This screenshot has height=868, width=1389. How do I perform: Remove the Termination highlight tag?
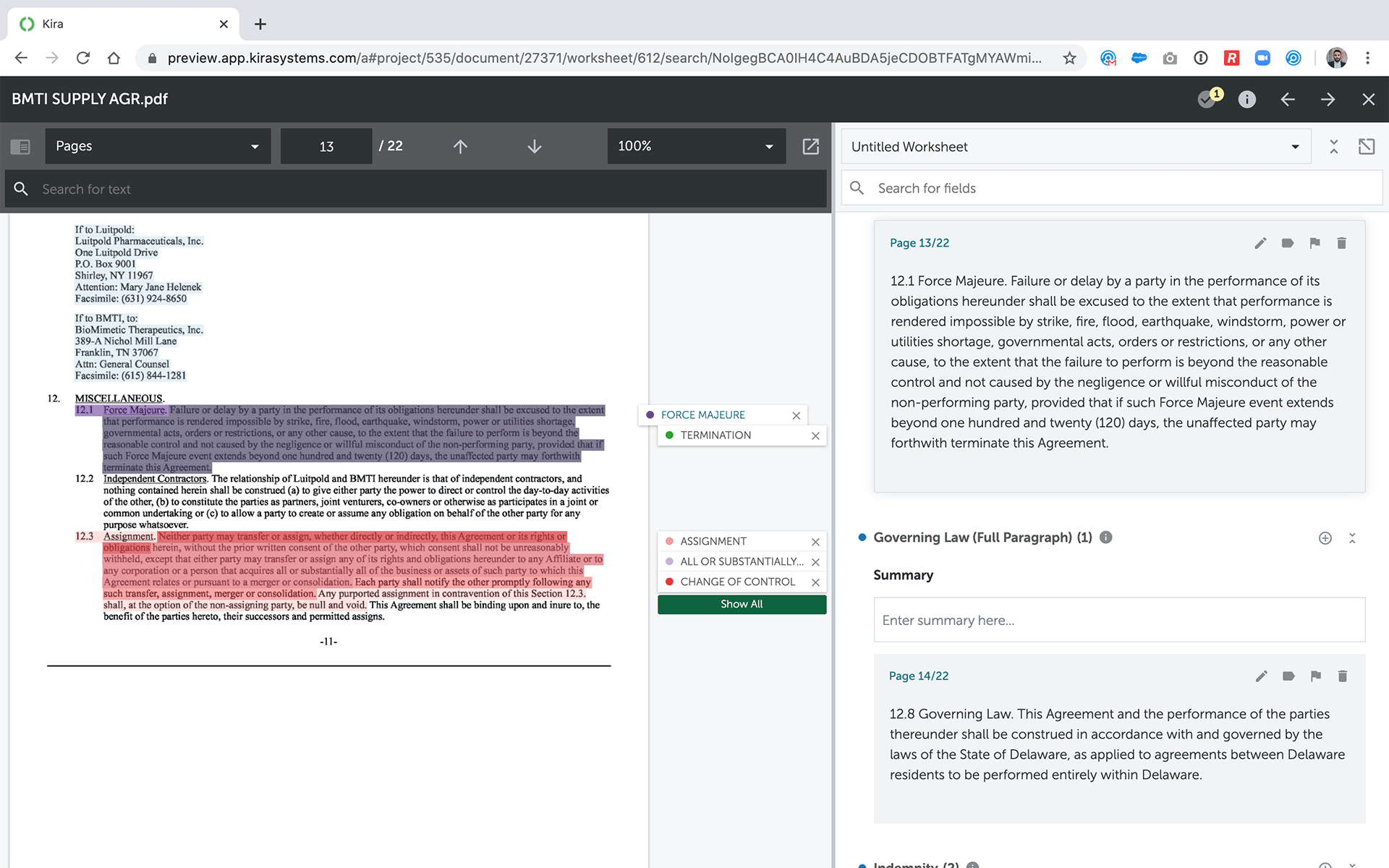815,435
